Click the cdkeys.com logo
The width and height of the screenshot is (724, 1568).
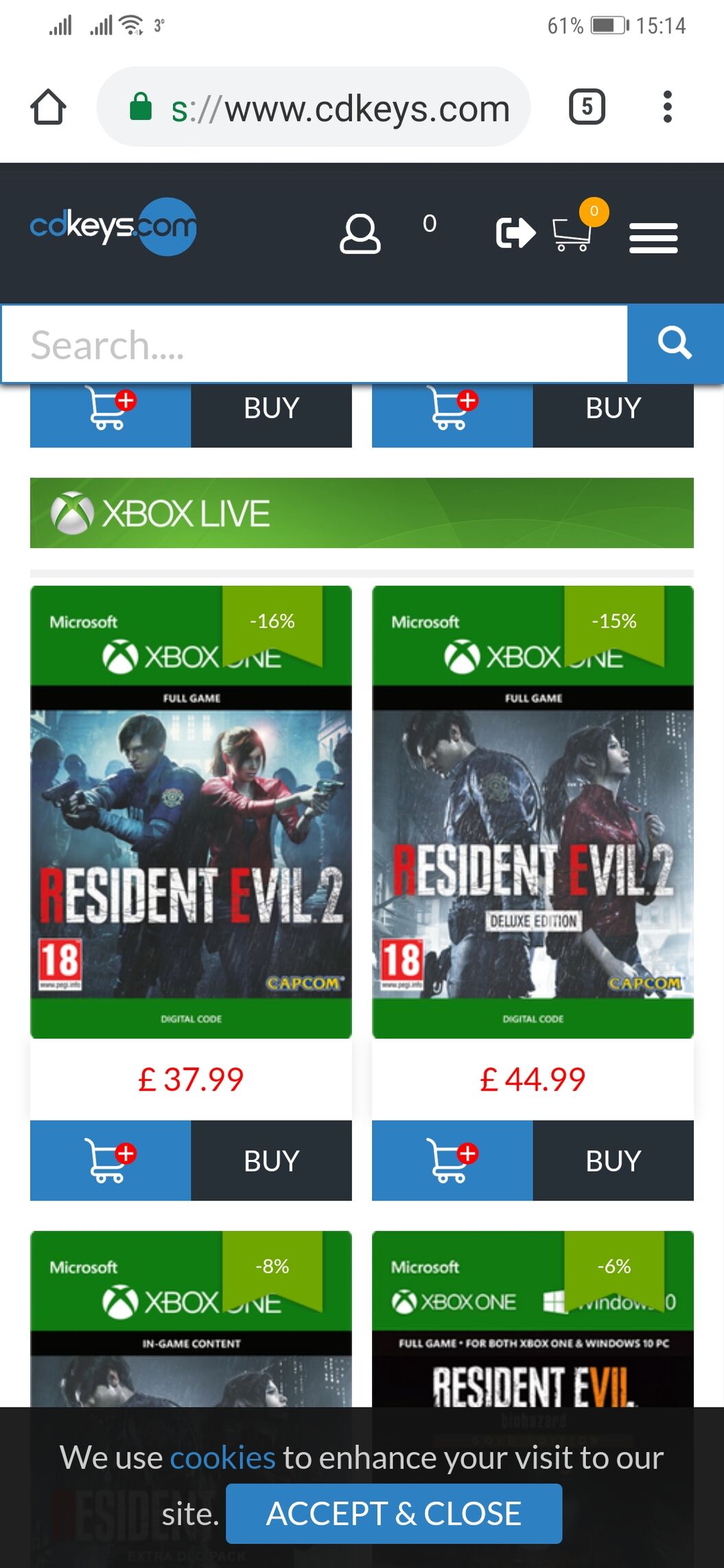(113, 227)
